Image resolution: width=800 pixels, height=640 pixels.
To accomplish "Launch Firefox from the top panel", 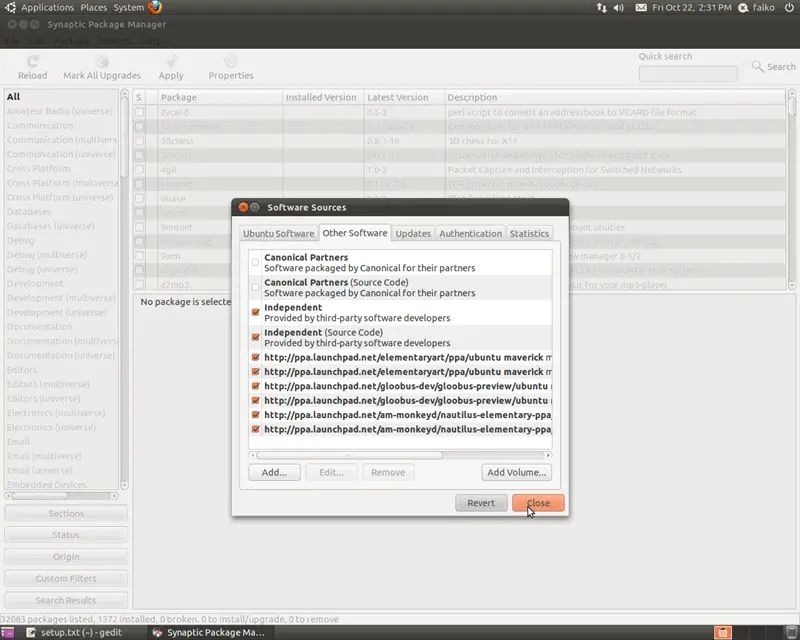I will pos(155,7).
